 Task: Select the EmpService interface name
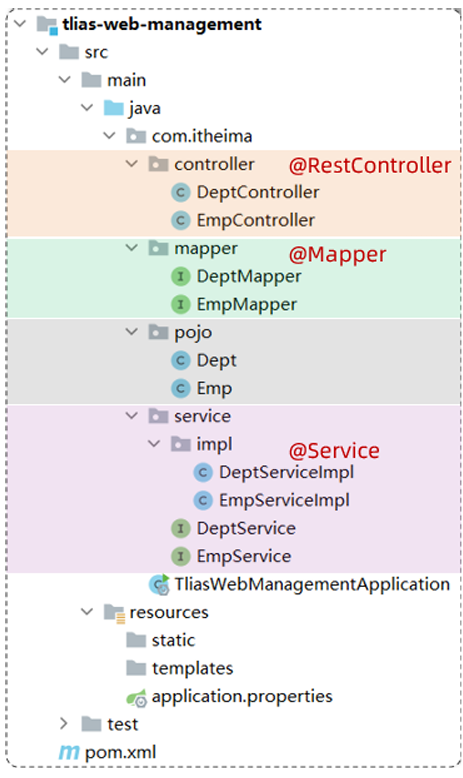pyautogui.click(x=244, y=556)
